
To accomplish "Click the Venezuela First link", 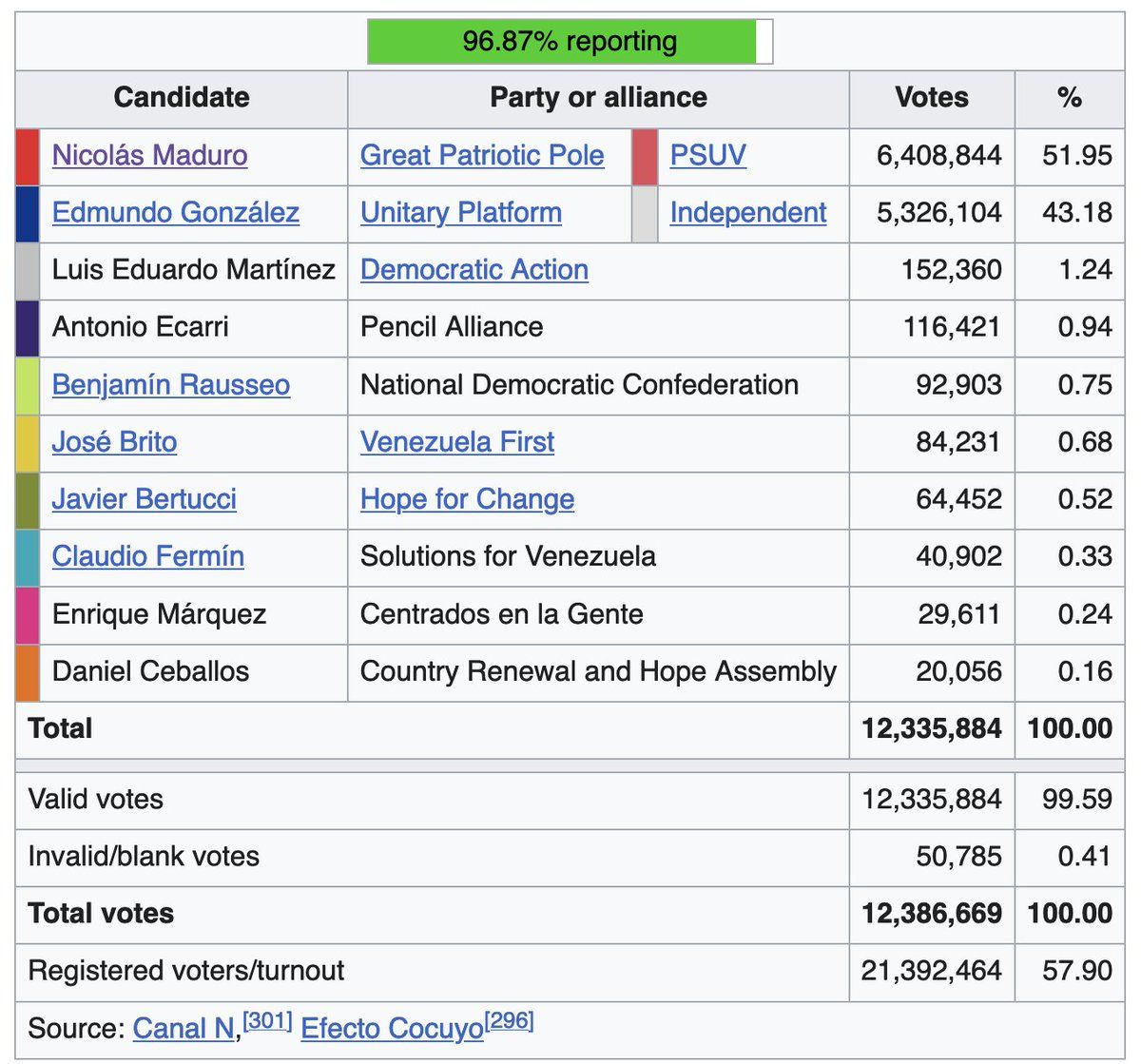I will point(456,441).
